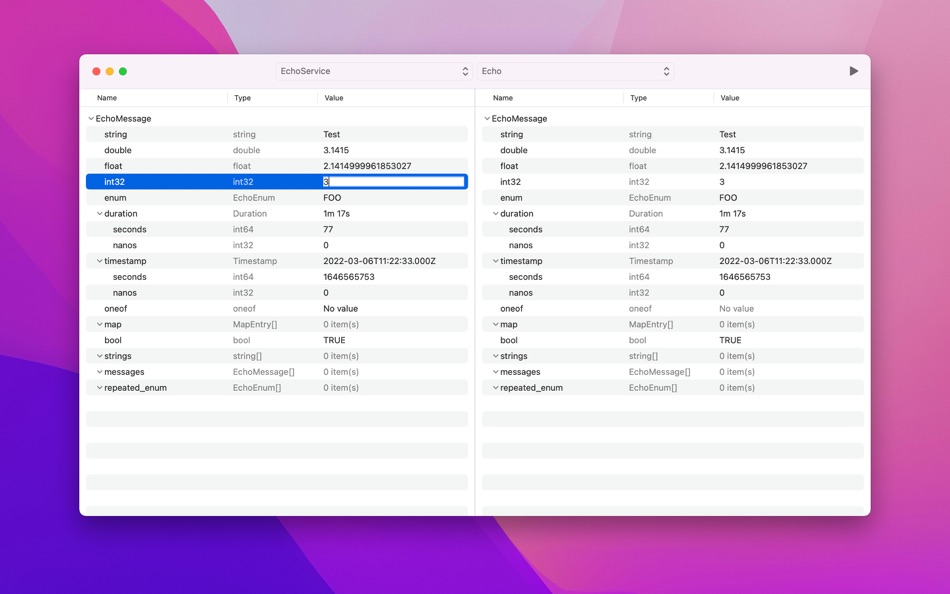The image size is (950, 594).
Task: Click the left pane Value column header
Action: (x=334, y=98)
